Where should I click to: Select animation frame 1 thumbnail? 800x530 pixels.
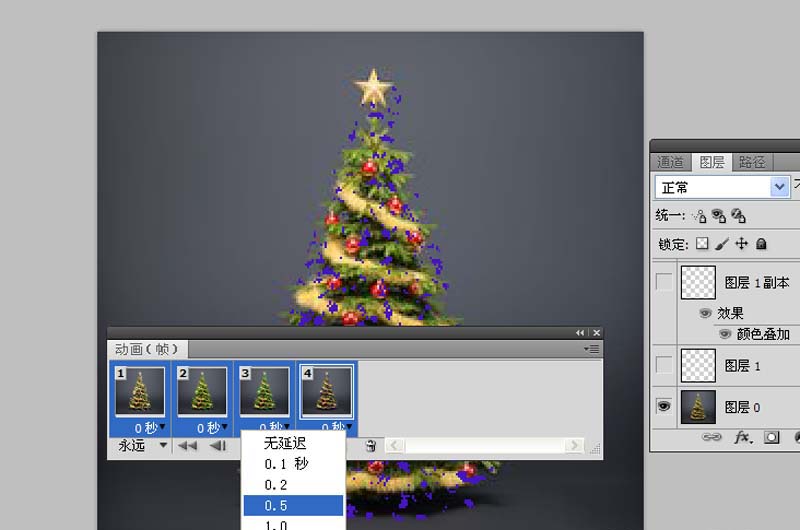pyautogui.click(x=140, y=391)
